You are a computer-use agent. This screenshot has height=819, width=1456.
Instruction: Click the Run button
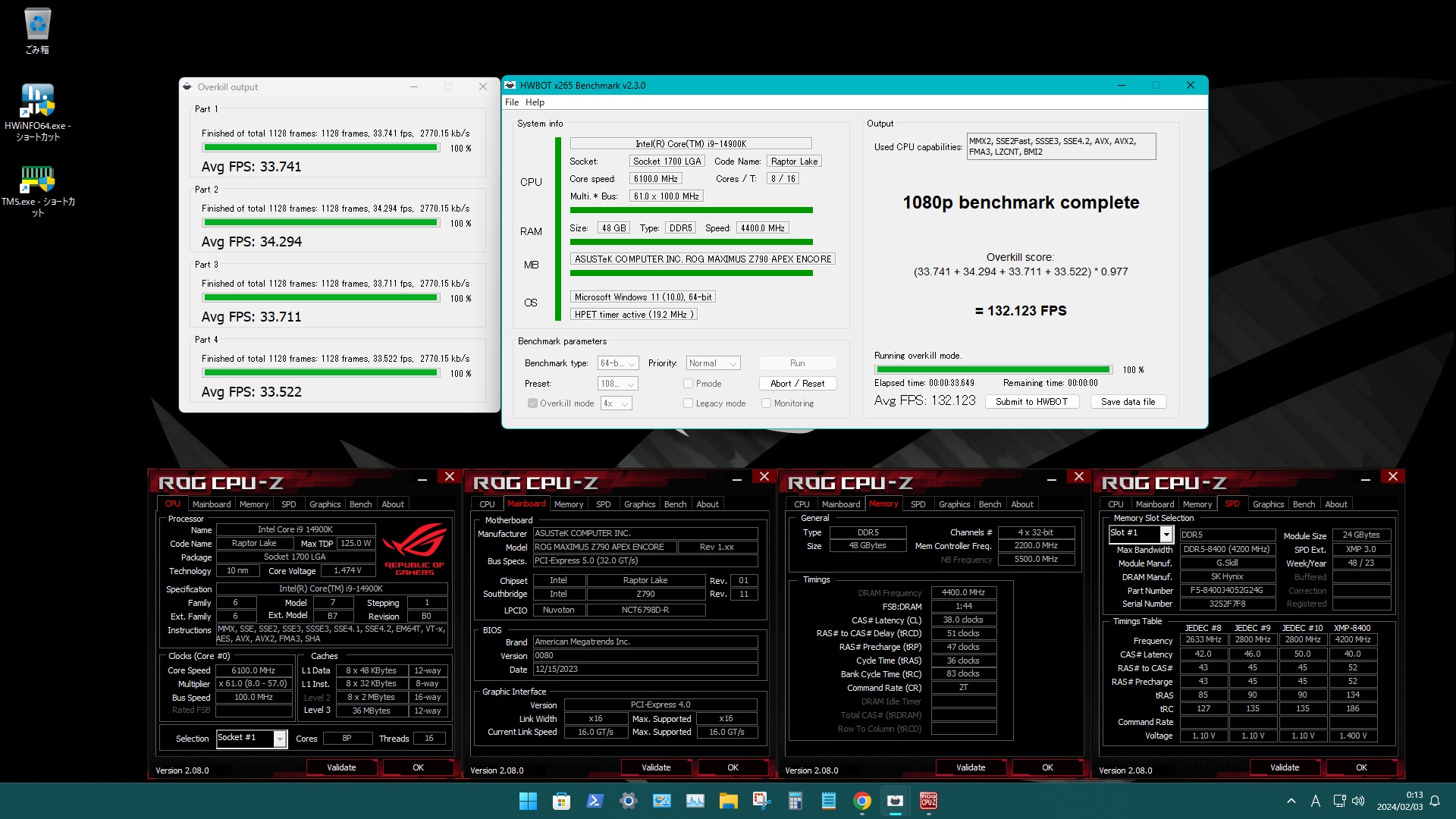click(797, 363)
